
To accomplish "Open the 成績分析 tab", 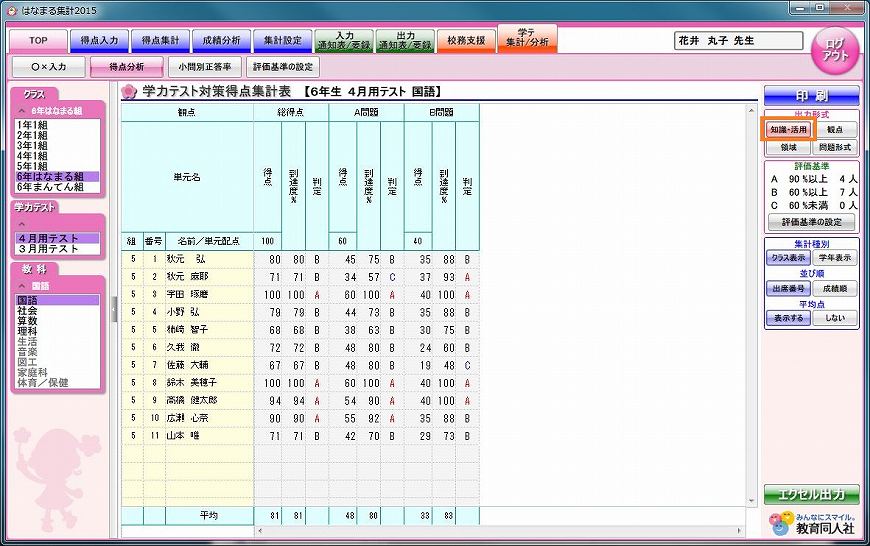I will click(221, 41).
